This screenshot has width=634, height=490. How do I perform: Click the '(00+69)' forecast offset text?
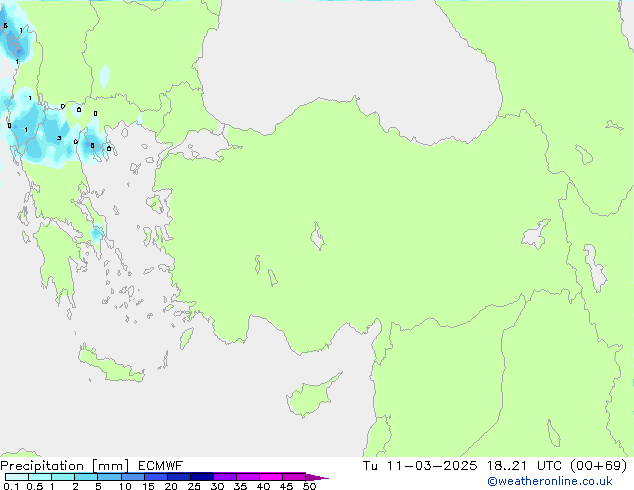[598, 466]
